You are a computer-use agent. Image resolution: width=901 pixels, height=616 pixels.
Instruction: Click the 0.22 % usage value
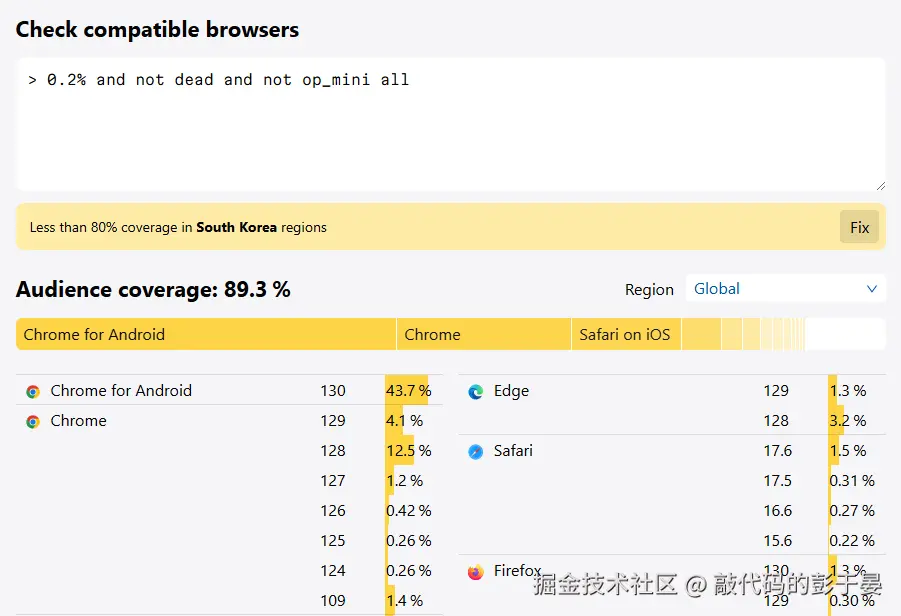(x=852, y=541)
